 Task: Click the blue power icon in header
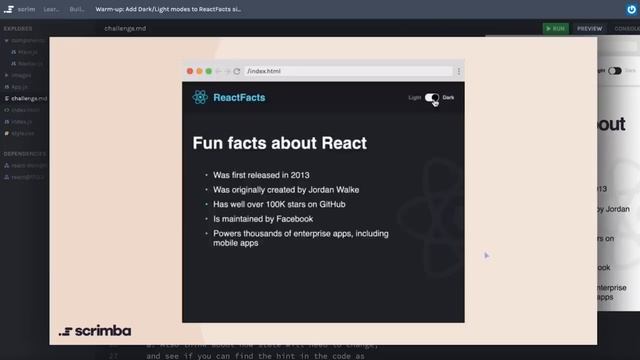click(x=631, y=9)
